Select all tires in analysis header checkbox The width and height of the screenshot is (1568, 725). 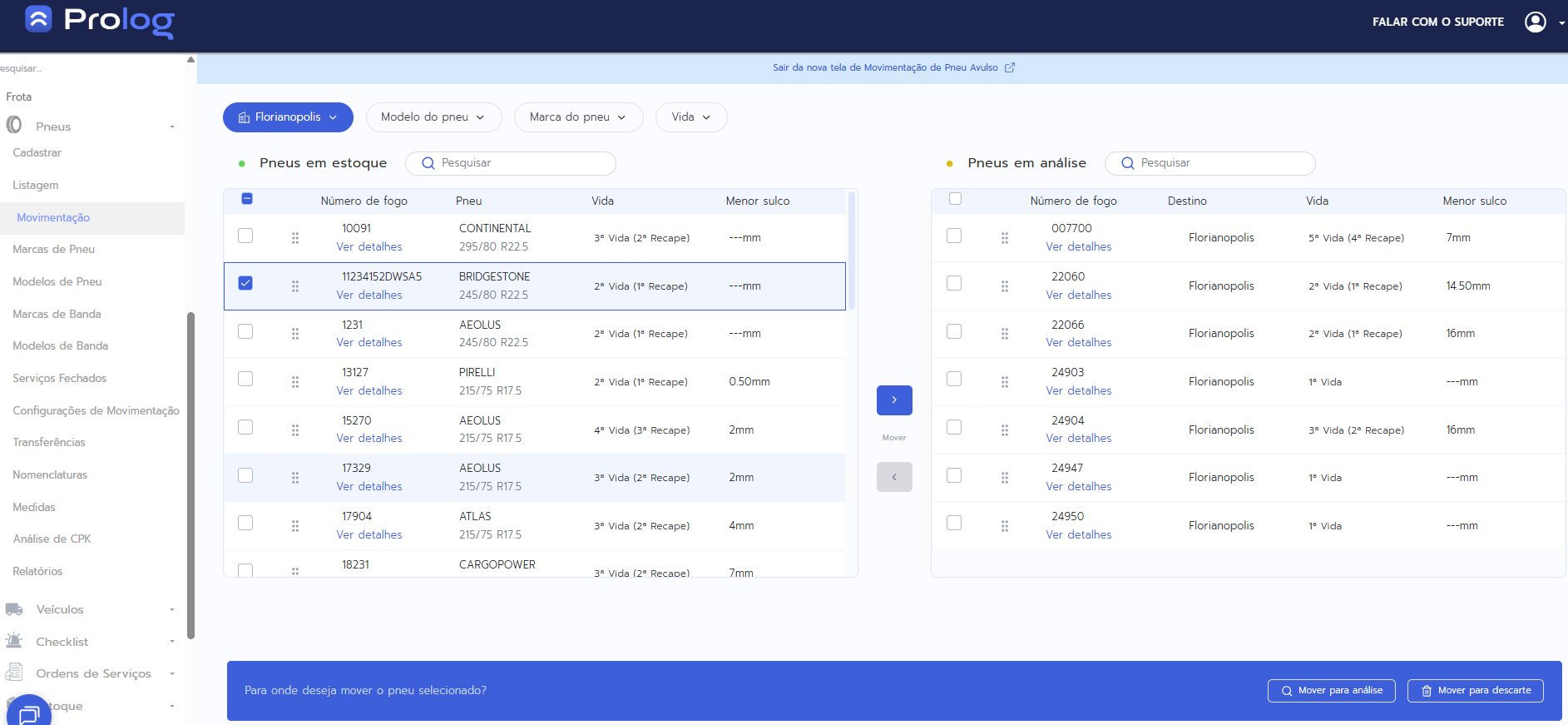[955, 199]
